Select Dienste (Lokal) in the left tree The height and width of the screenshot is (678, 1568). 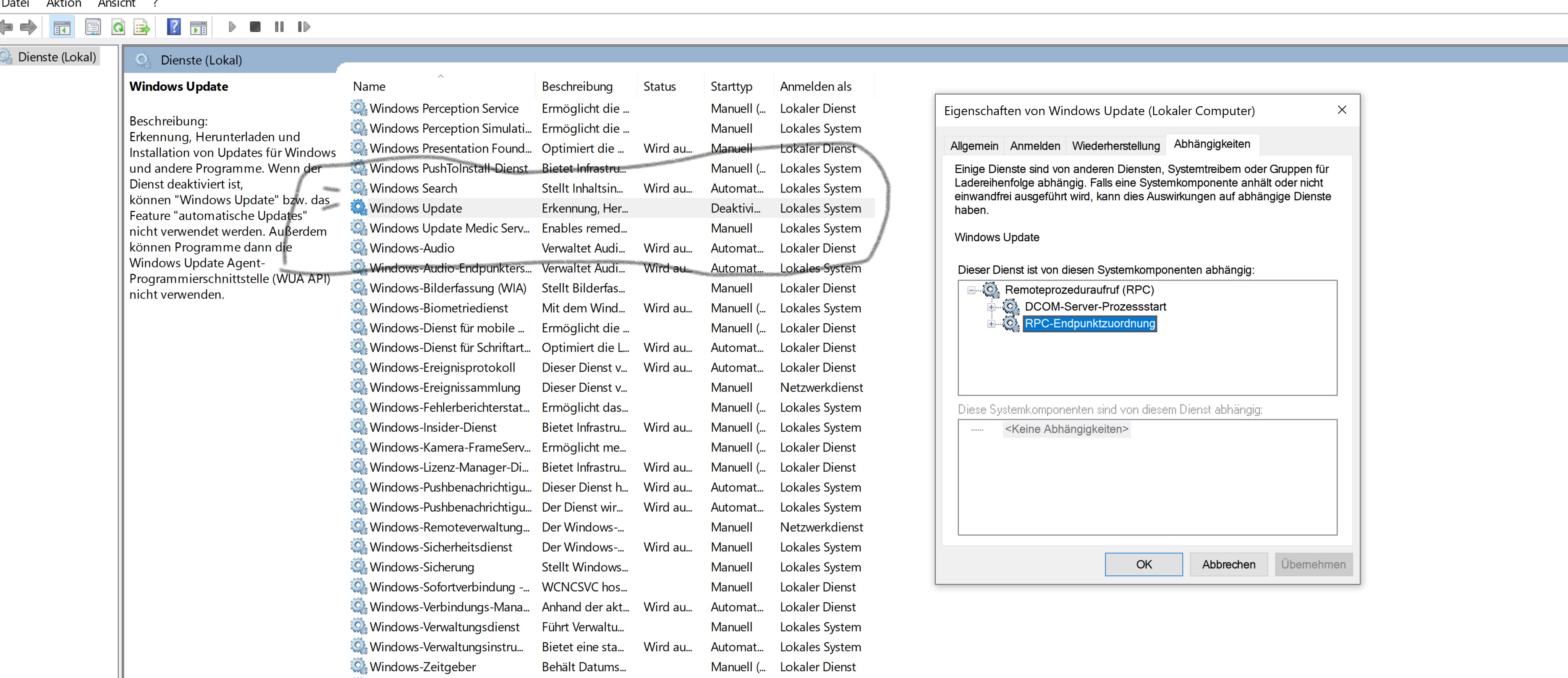coord(57,57)
